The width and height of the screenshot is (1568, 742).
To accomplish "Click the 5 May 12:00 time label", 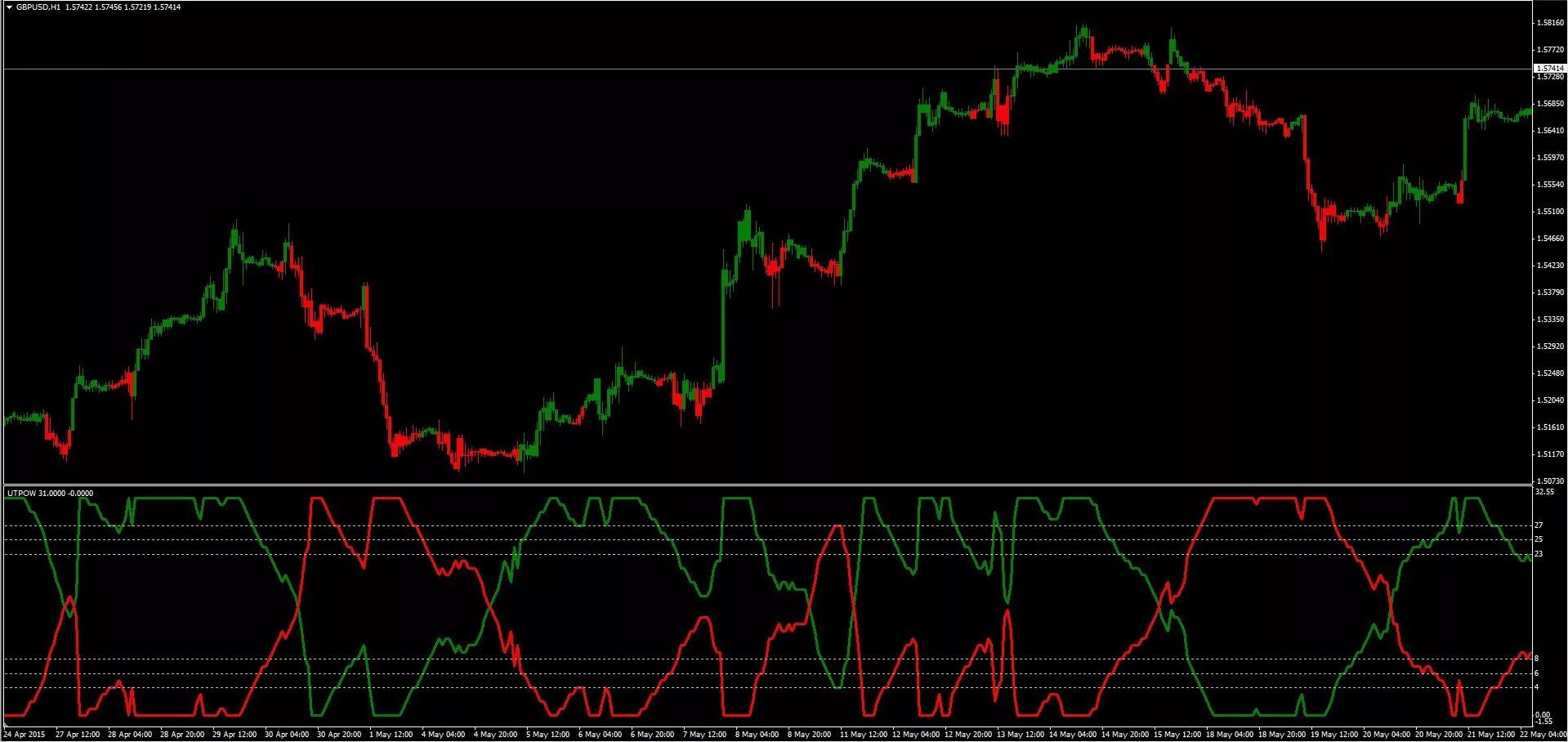I will coord(548,735).
